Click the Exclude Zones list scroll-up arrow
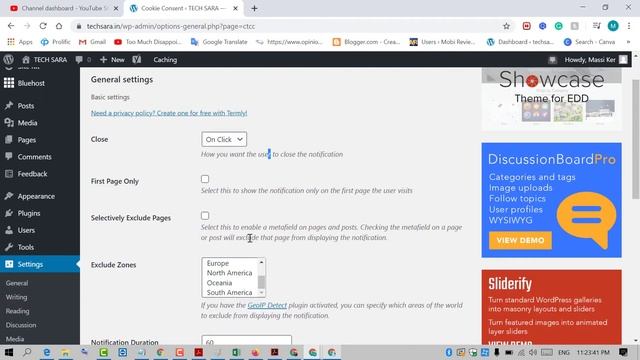640x360 pixels. 262,262
